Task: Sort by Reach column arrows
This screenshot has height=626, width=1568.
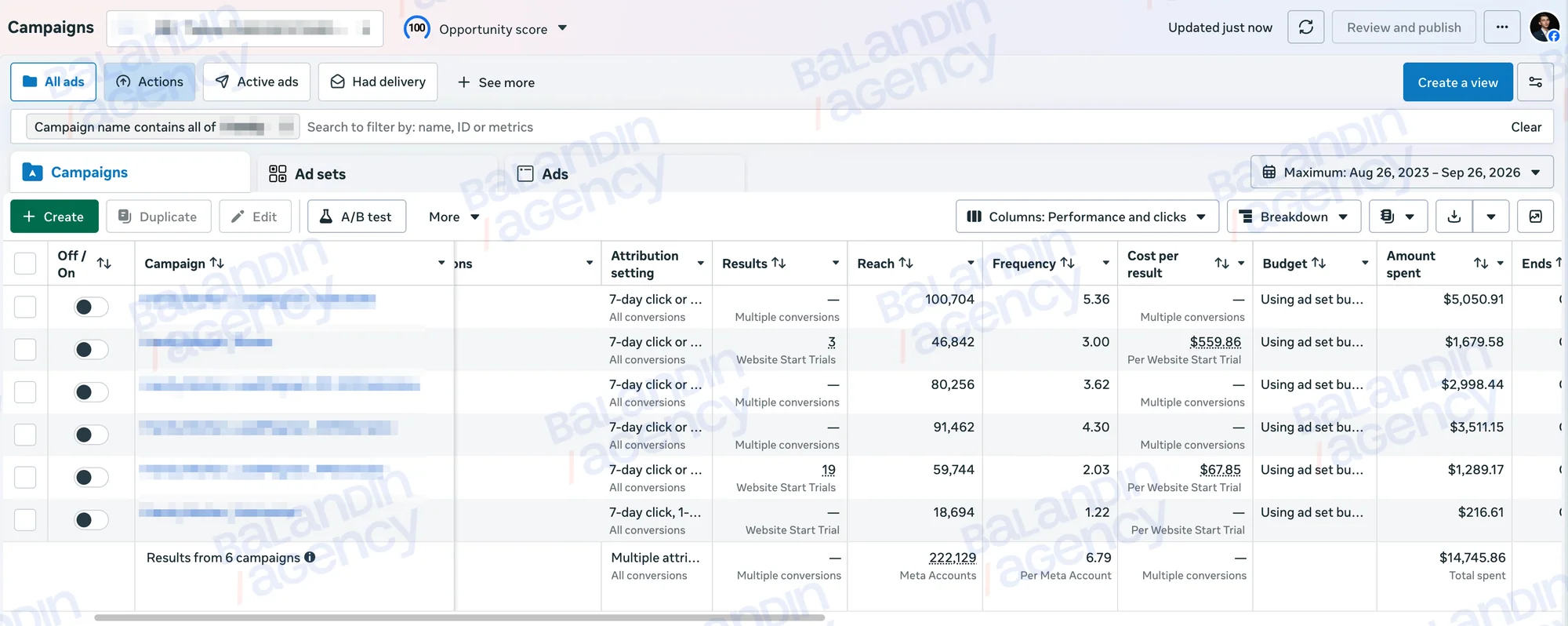Action: tap(906, 263)
